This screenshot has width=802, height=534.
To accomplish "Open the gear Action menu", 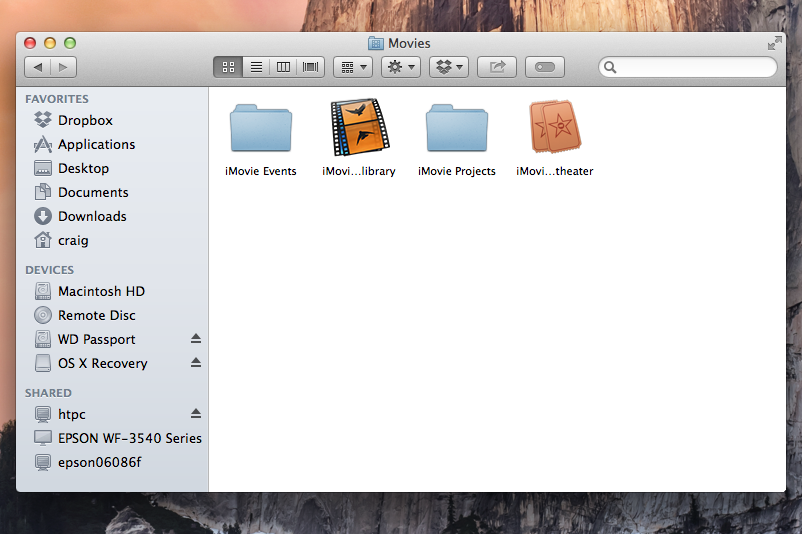I will (401, 67).
